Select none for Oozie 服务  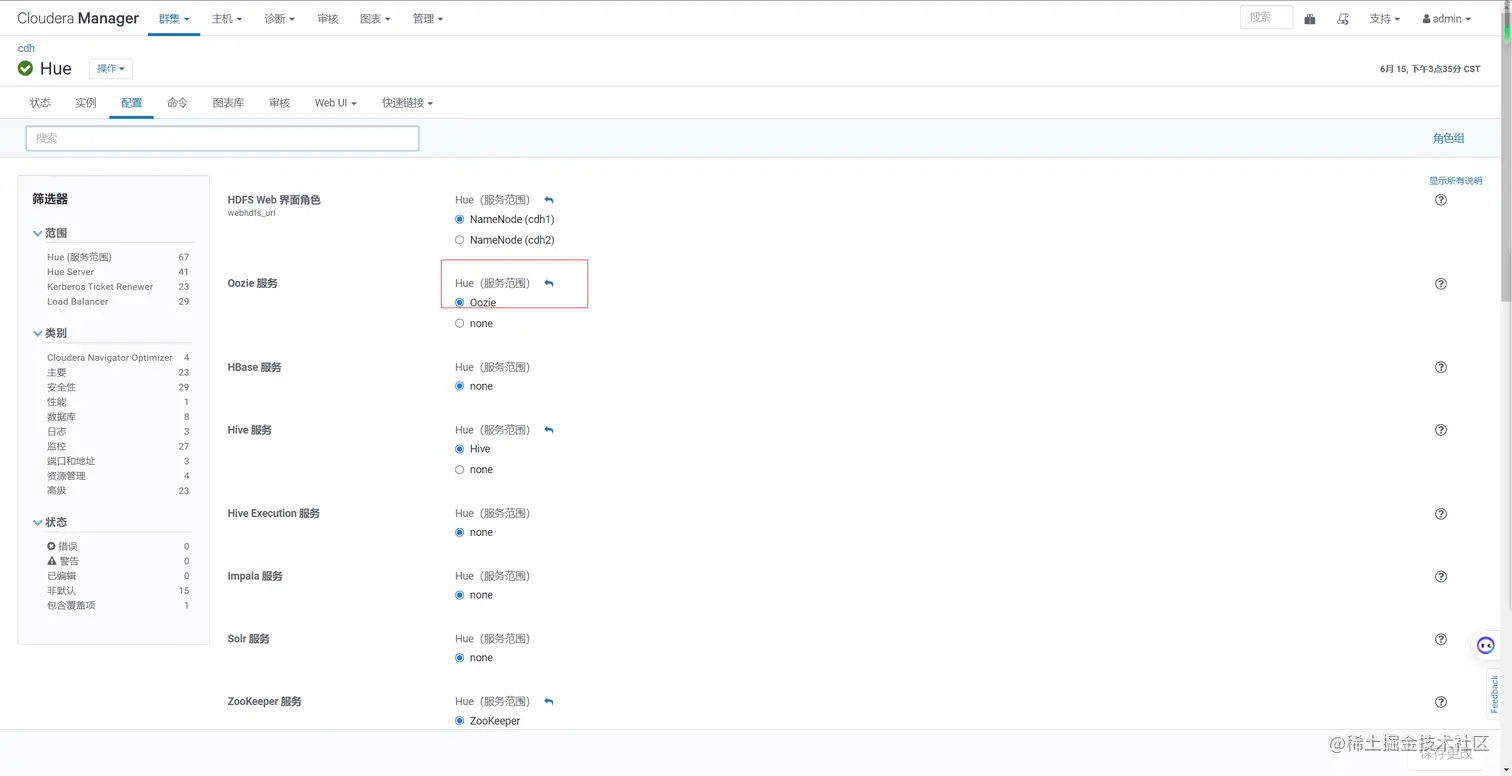pyautogui.click(x=460, y=323)
